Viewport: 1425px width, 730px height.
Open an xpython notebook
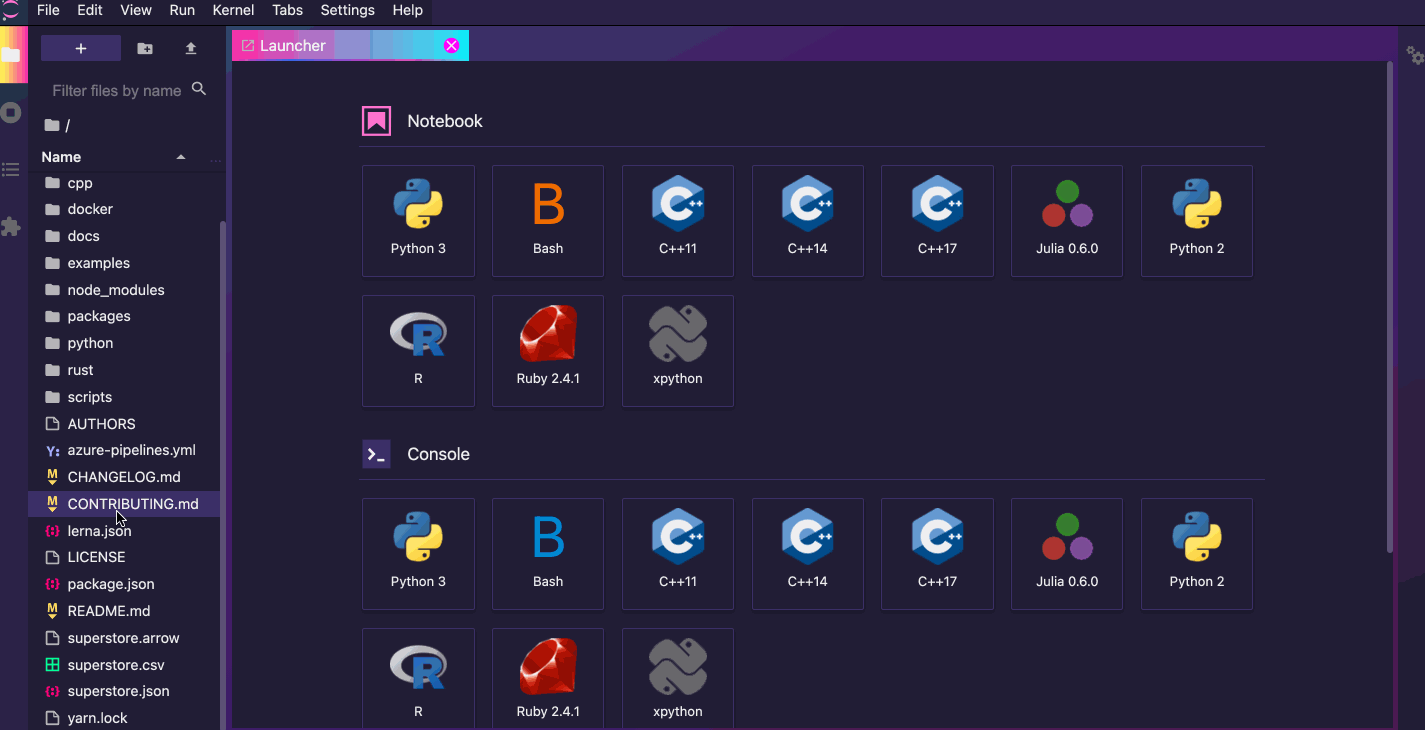point(678,351)
